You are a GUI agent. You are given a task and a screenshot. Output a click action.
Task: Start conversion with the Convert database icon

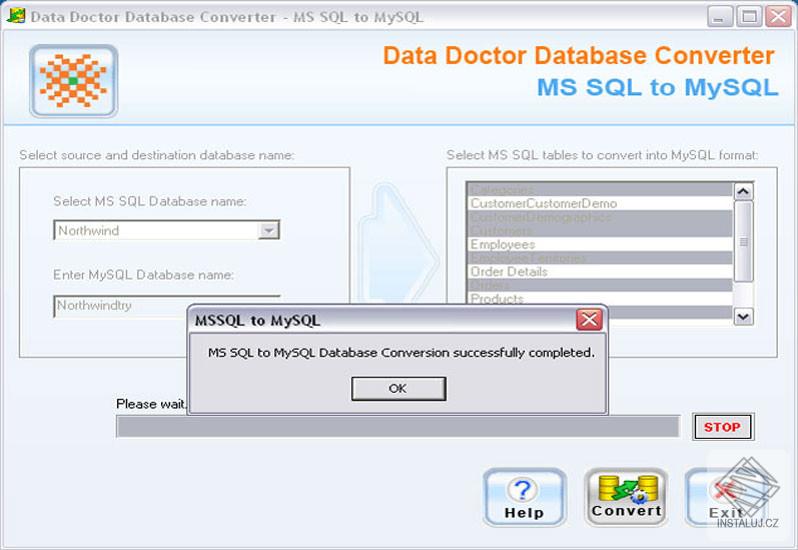click(626, 497)
